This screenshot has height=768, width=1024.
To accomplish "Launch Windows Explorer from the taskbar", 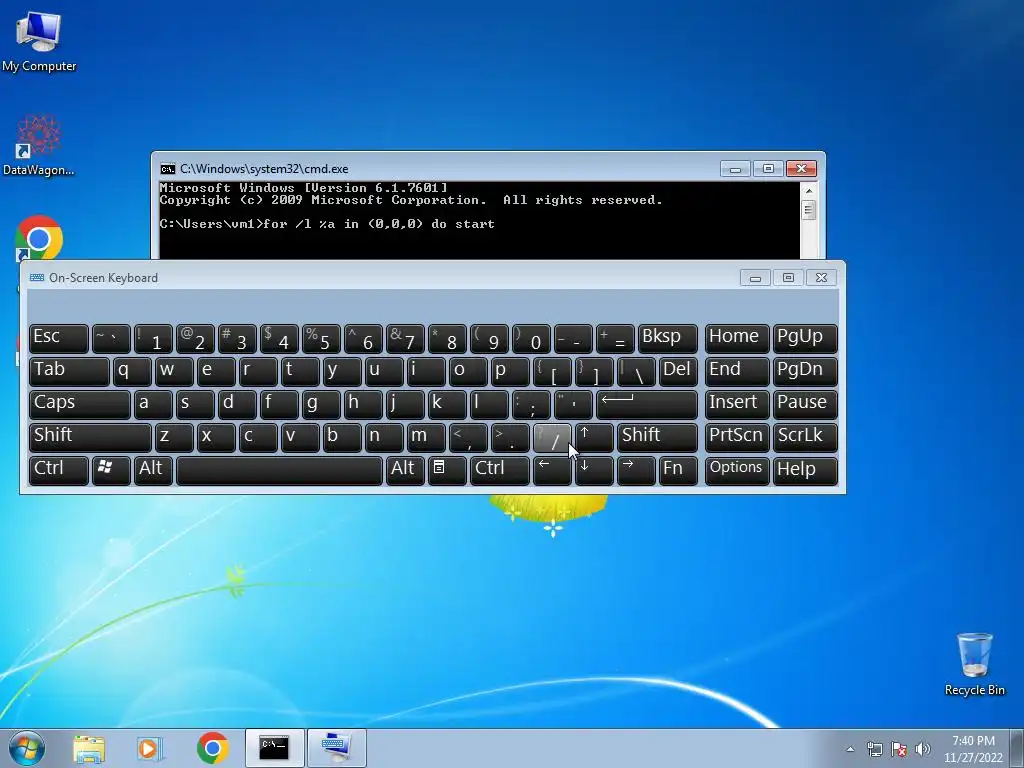I will 89,748.
